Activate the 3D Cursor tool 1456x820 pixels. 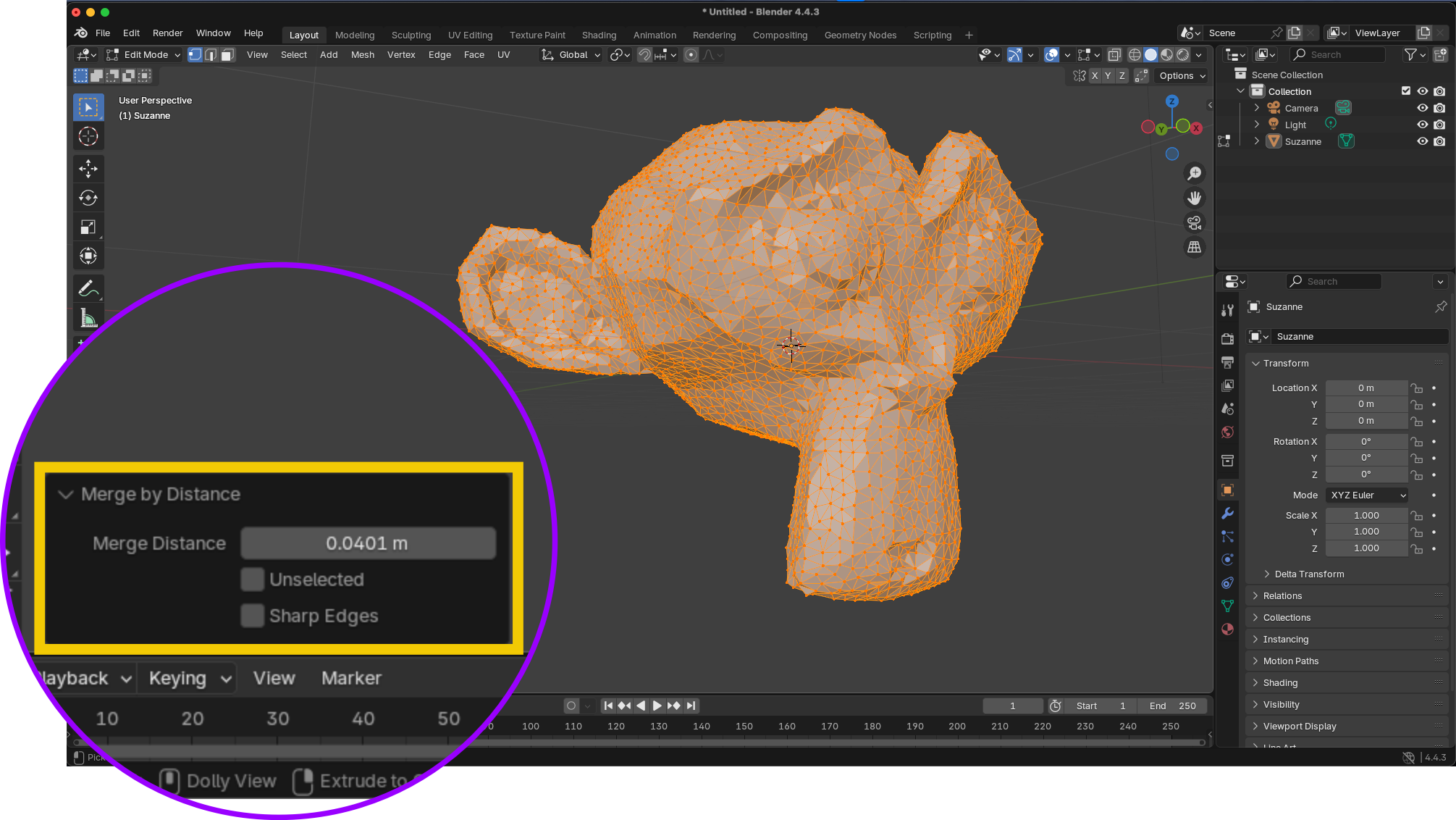tap(88, 136)
